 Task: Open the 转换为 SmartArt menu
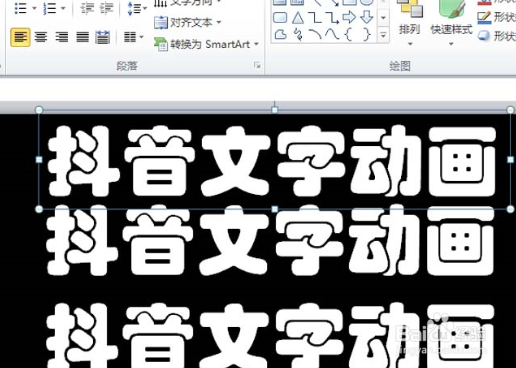(206, 44)
